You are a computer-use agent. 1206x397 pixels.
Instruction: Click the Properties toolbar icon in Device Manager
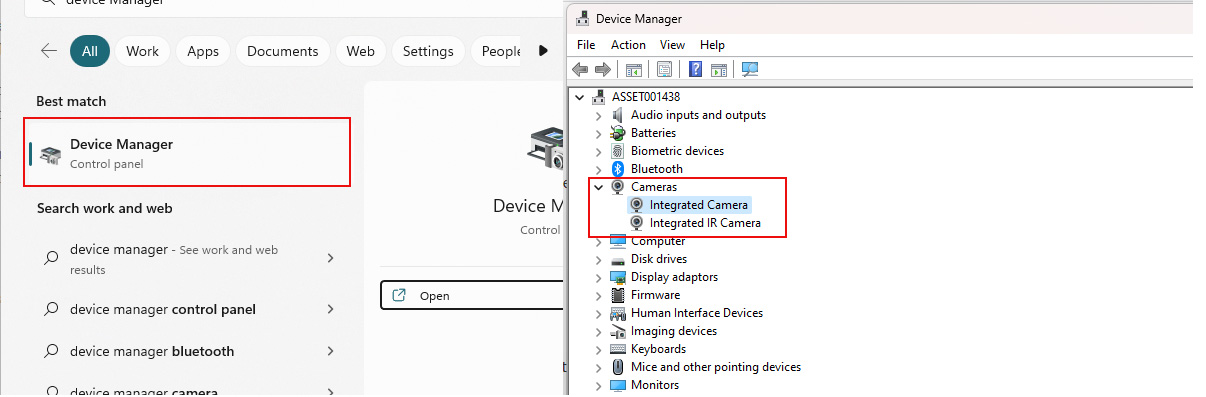pos(664,69)
